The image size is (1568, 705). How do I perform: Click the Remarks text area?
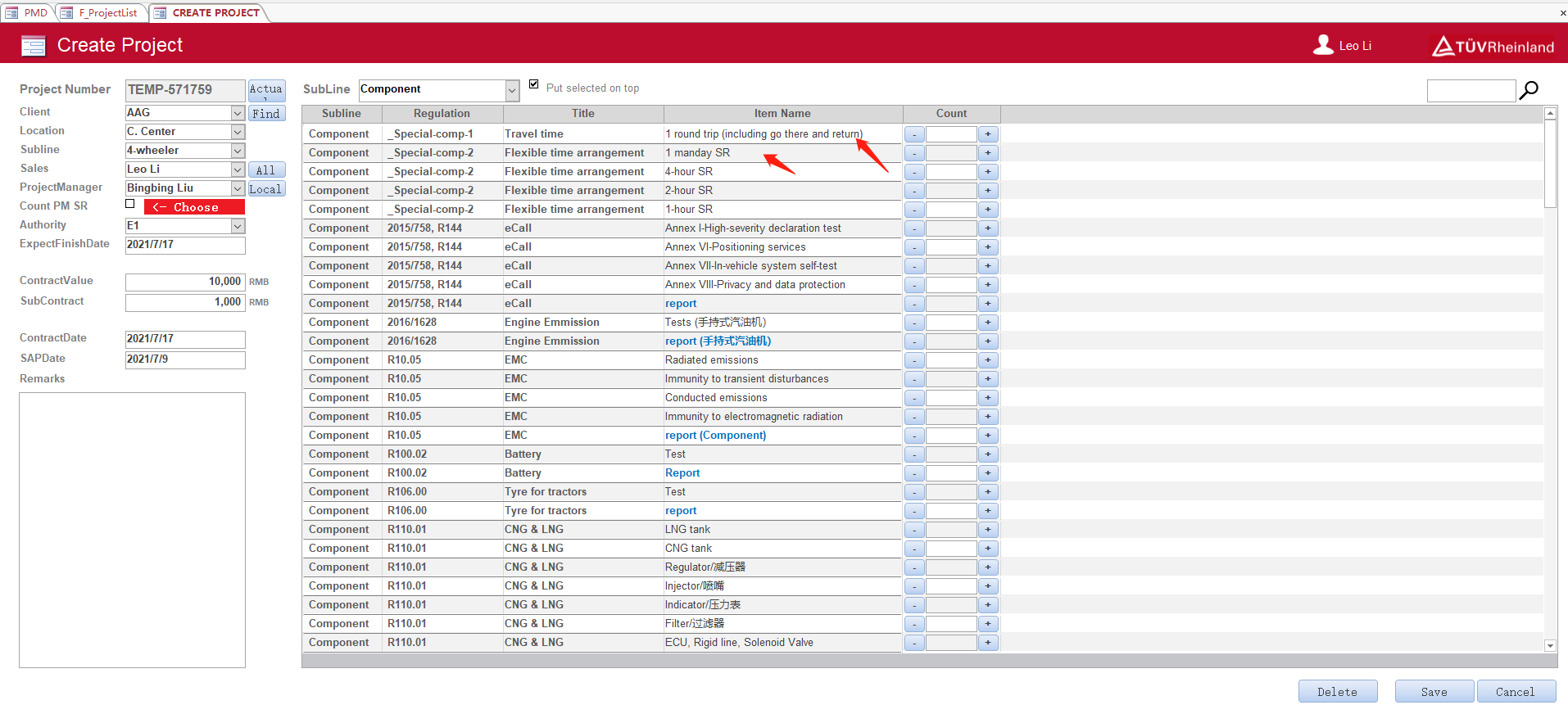132,530
